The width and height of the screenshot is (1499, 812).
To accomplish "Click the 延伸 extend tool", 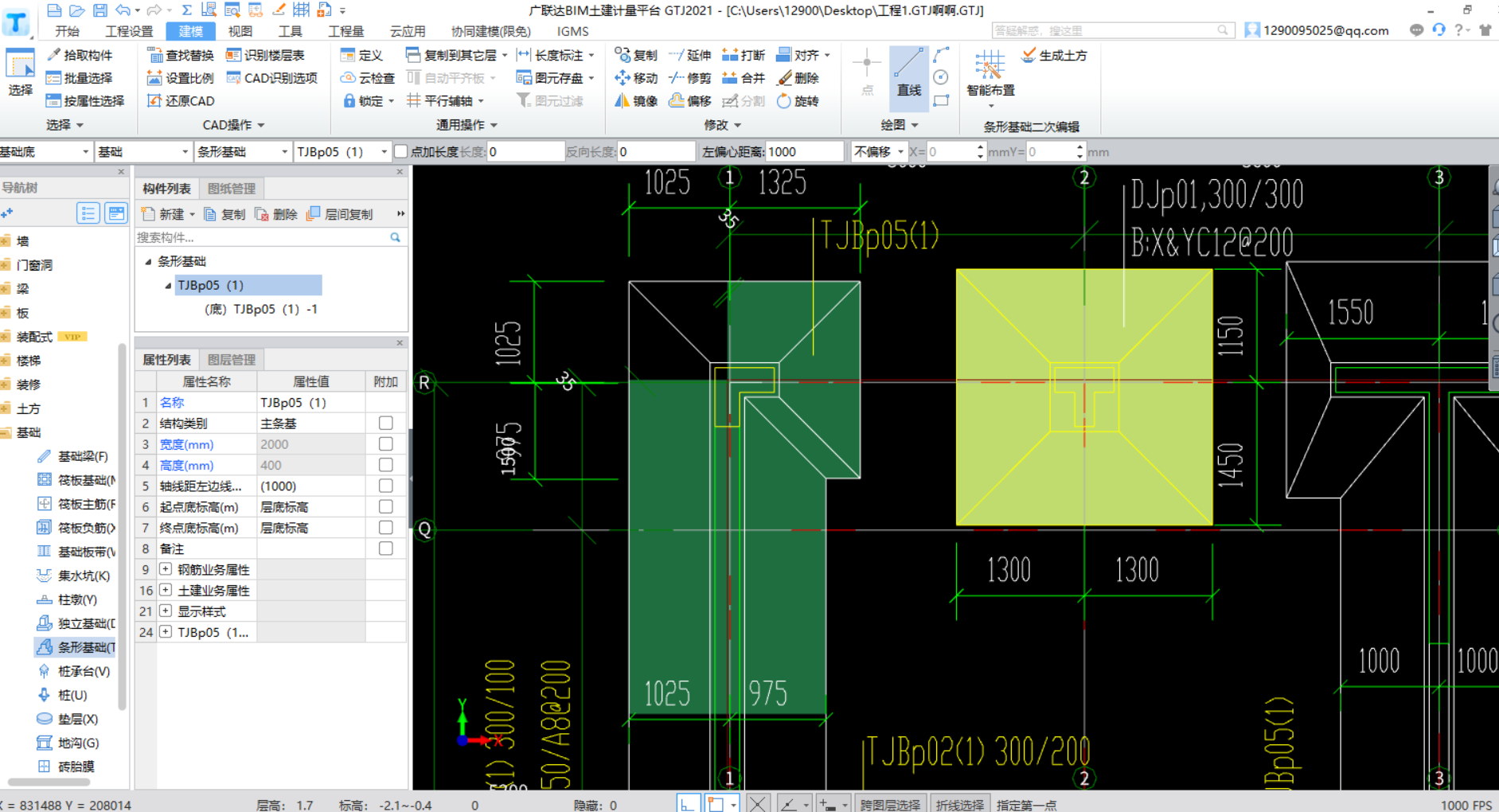I will [689, 55].
